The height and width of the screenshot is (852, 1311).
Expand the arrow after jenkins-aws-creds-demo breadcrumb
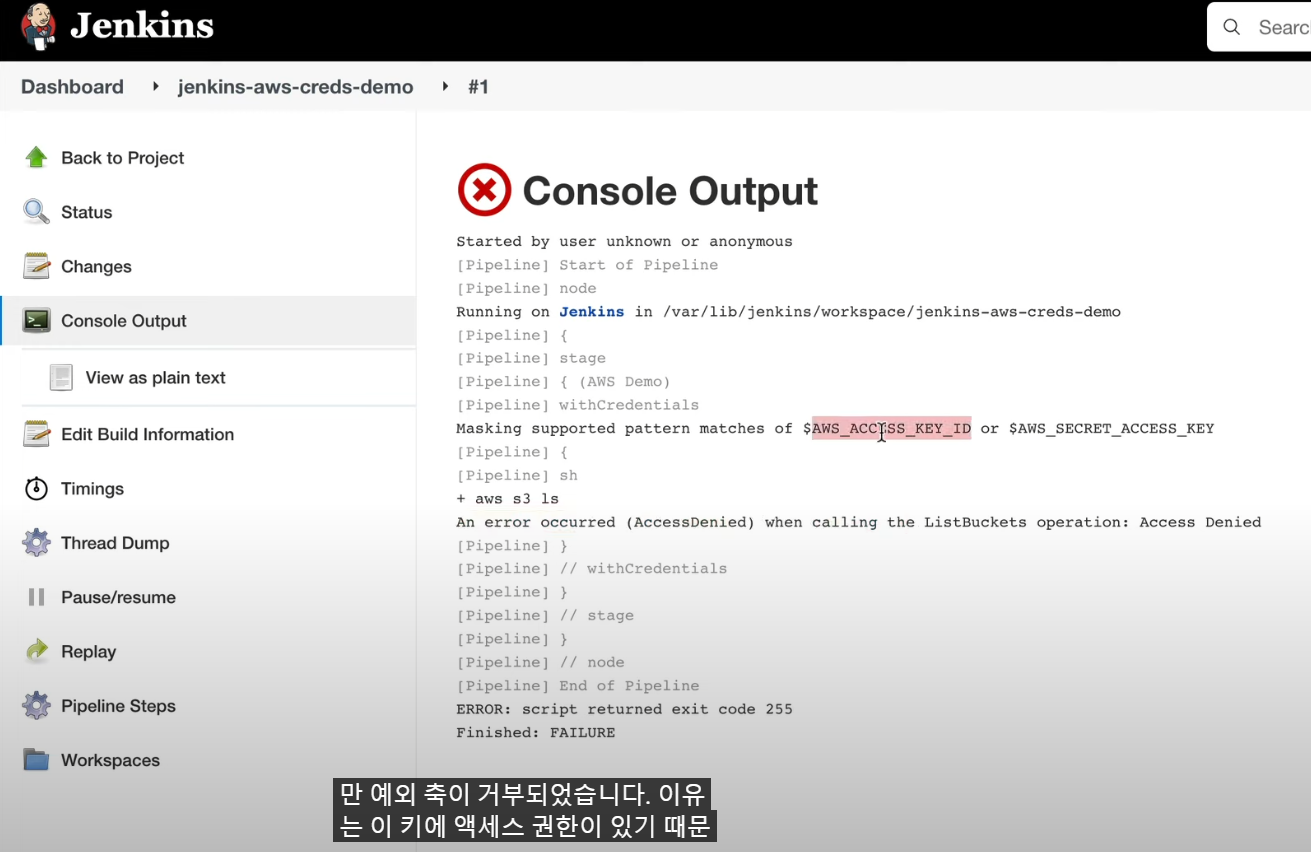[445, 87]
